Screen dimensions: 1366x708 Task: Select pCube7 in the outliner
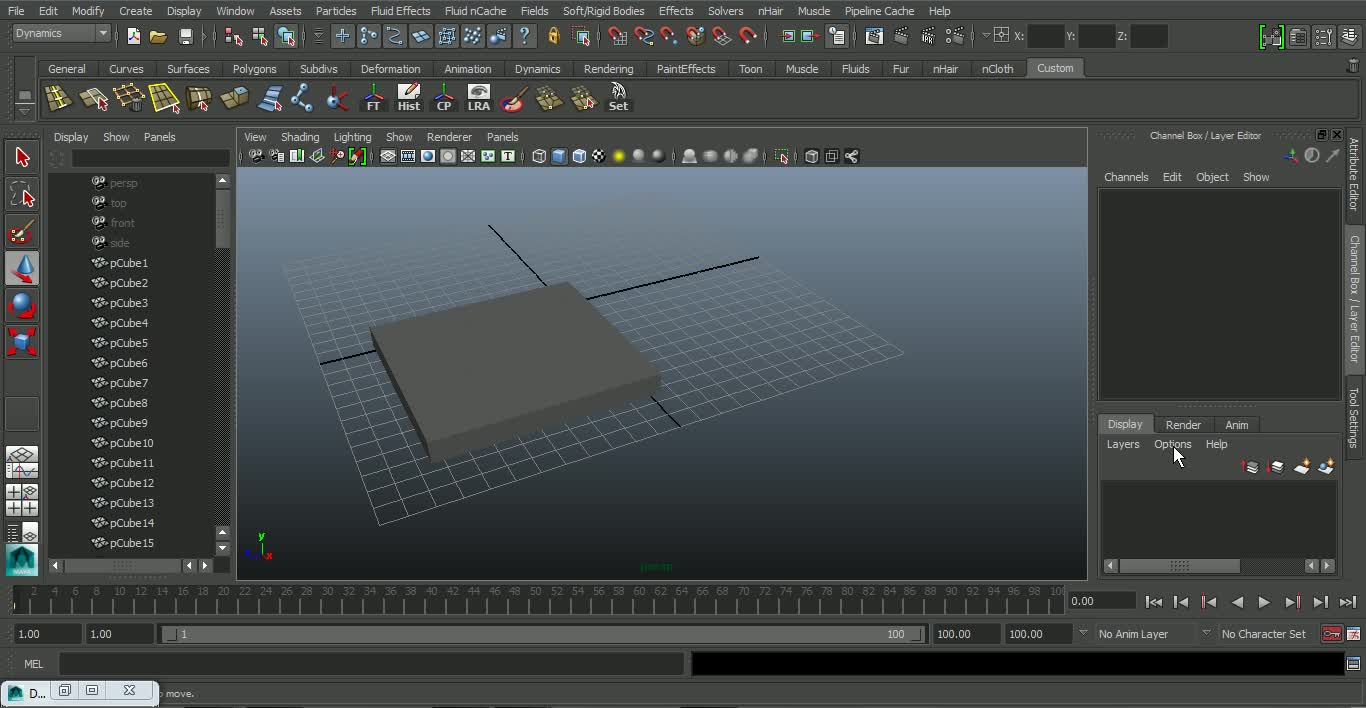pos(129,383)
